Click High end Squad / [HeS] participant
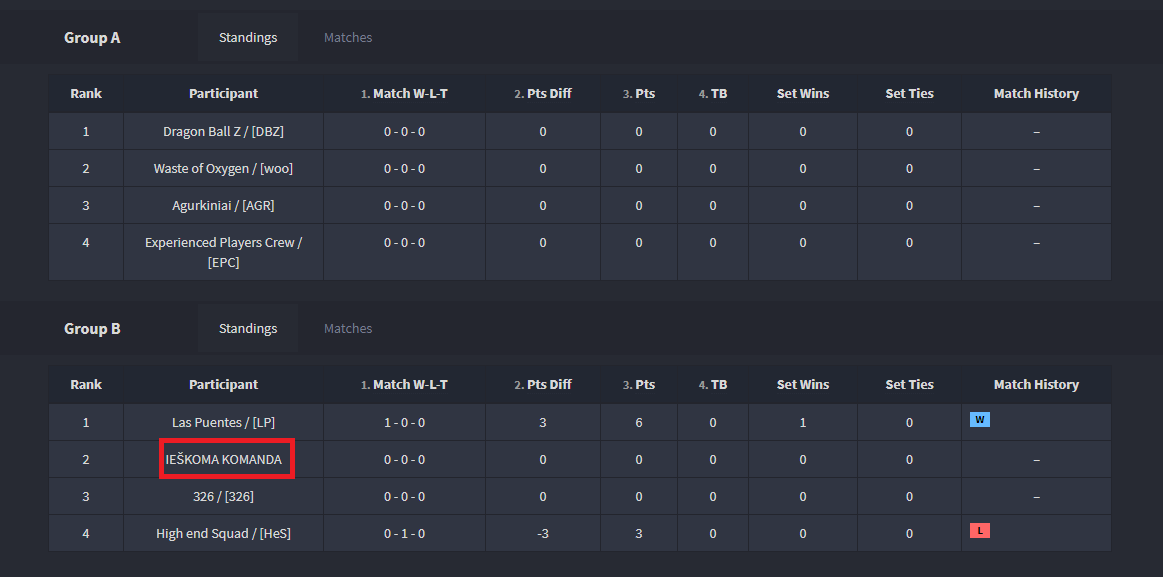Image resolution: width=1163 pixels, height=577 pixels. point(223,533)
